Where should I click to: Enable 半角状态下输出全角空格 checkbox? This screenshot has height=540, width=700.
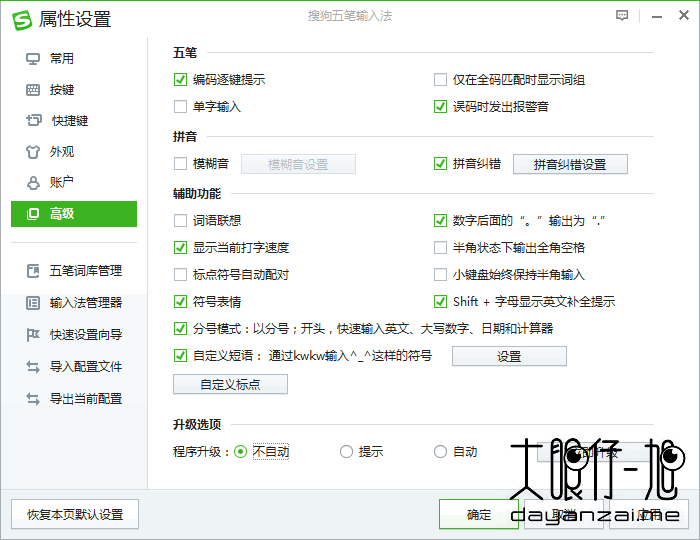440,248
